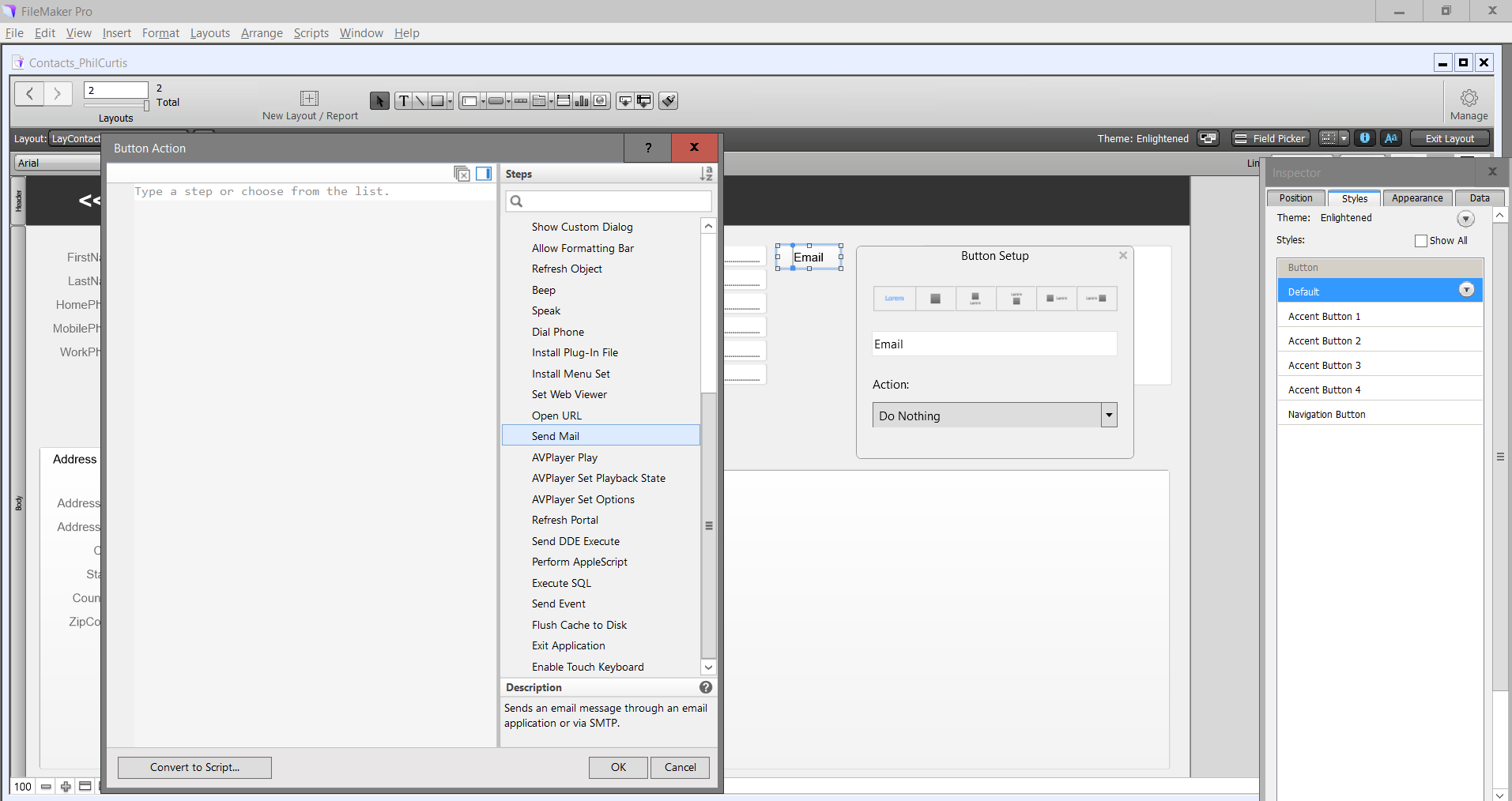Toggle the steps pane visibility icon

pyautogui.click(x=484, y=174)
